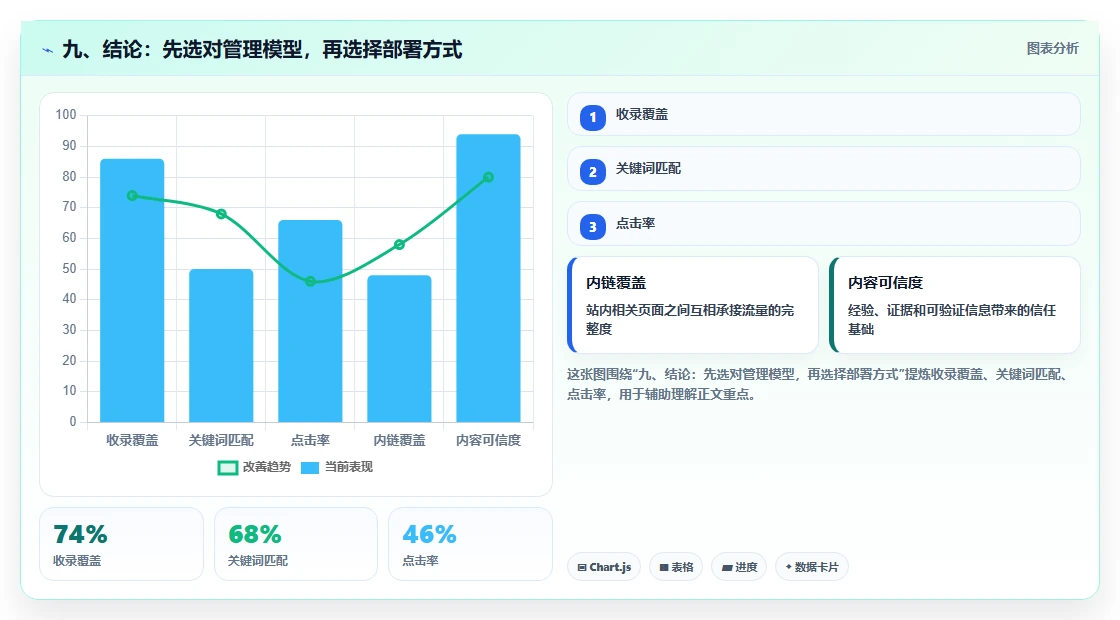1120x620 pixels.
Task: Click the lightning icon beside the title
Action: tap(48, 51)
